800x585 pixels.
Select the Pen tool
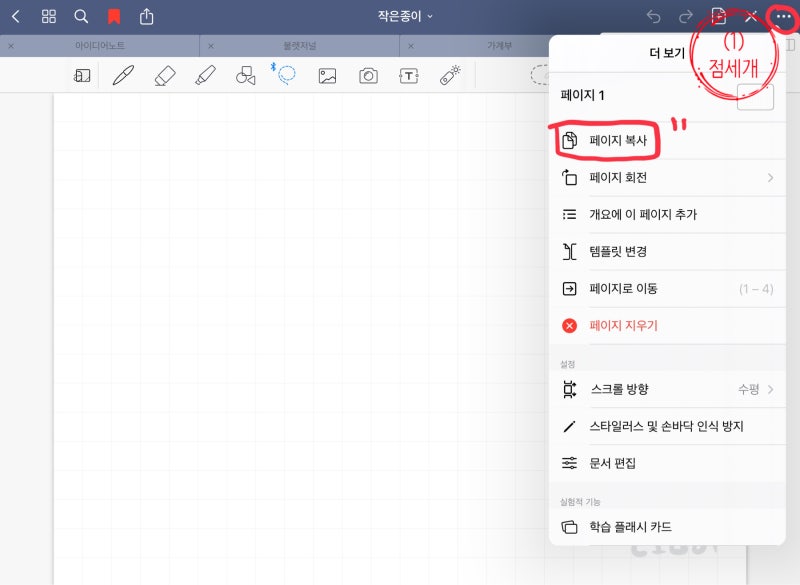tap(123, 75)
